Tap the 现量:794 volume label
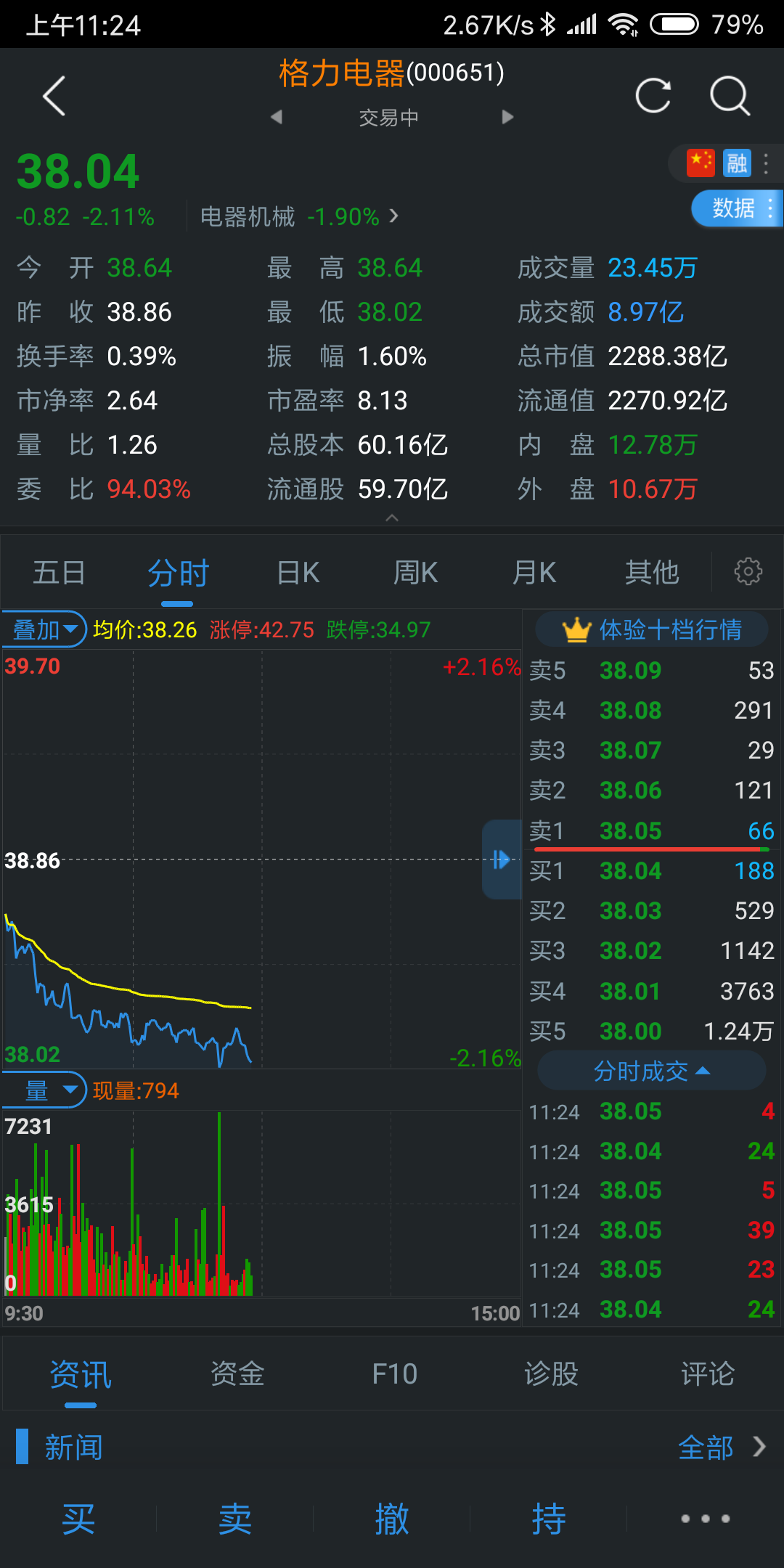Viewport: 784px width, 1568px height. click(x=136, y=1090)
